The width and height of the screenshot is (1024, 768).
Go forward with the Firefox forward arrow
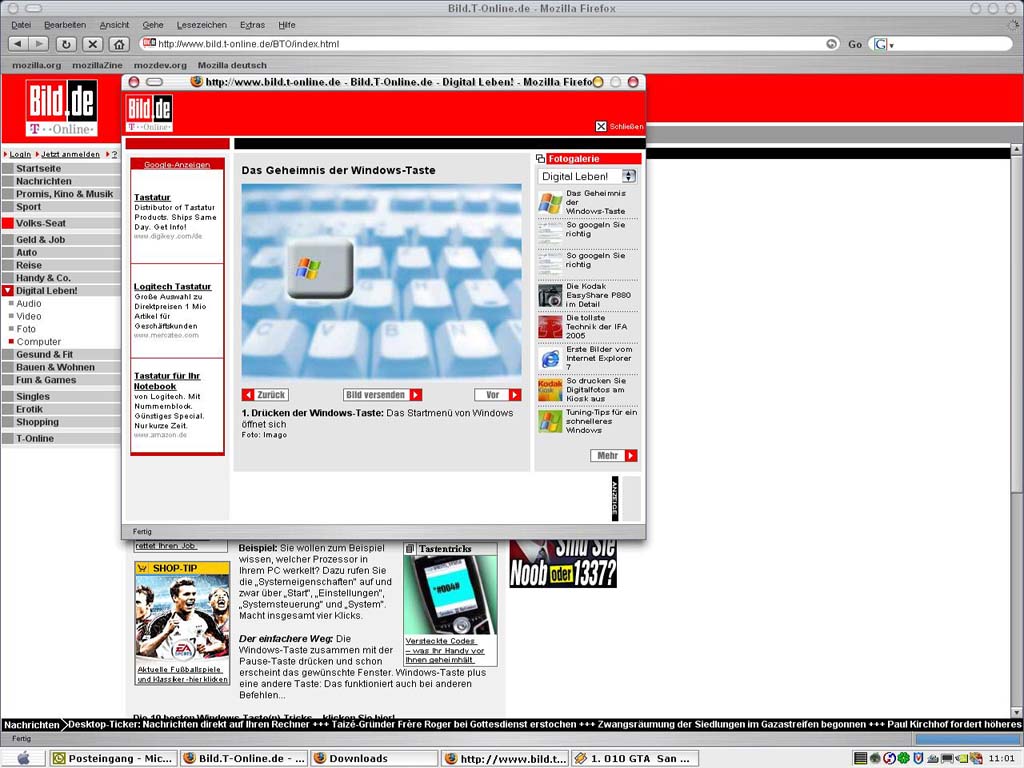39,44
